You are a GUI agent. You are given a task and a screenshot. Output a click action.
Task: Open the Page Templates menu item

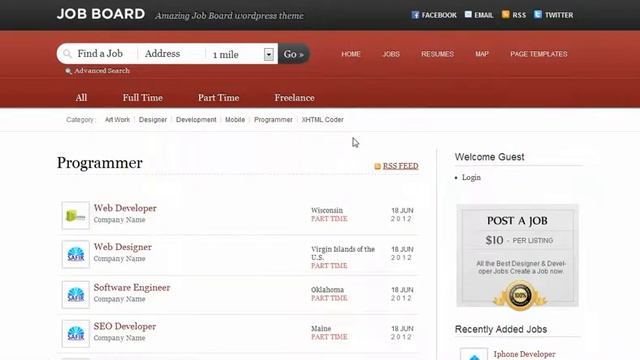click(x=539, y=54)
